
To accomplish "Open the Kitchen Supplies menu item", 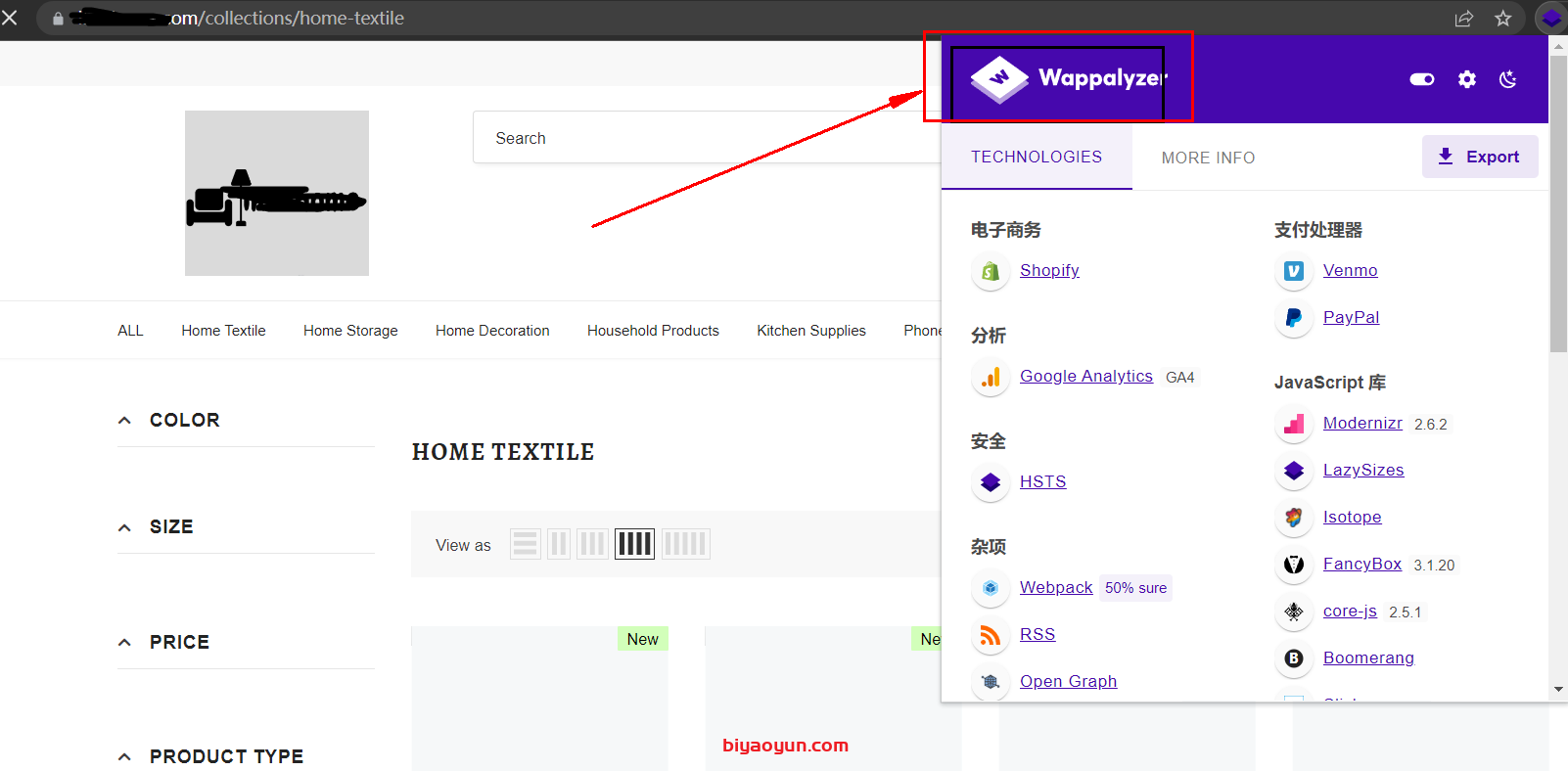I will [811, 331].
